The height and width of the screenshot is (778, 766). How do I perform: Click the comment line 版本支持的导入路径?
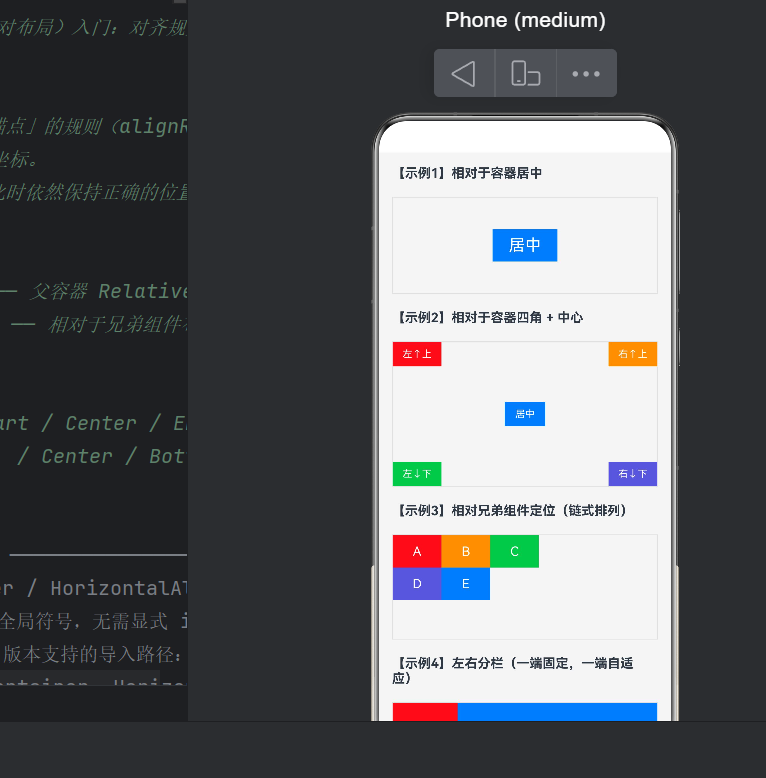coord(94,654)
